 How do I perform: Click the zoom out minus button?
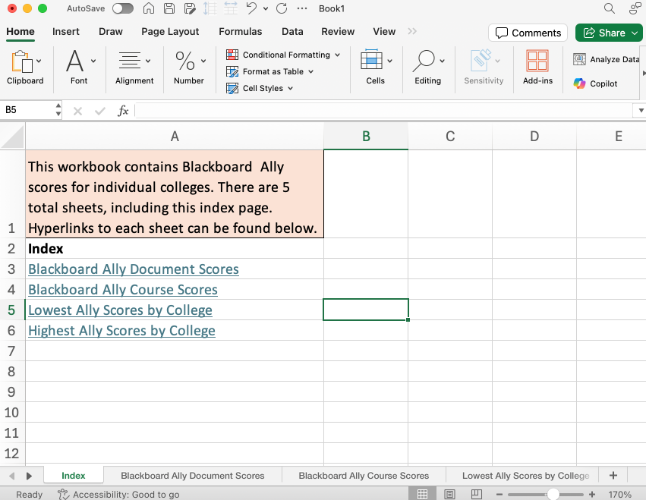coord(499,494)
